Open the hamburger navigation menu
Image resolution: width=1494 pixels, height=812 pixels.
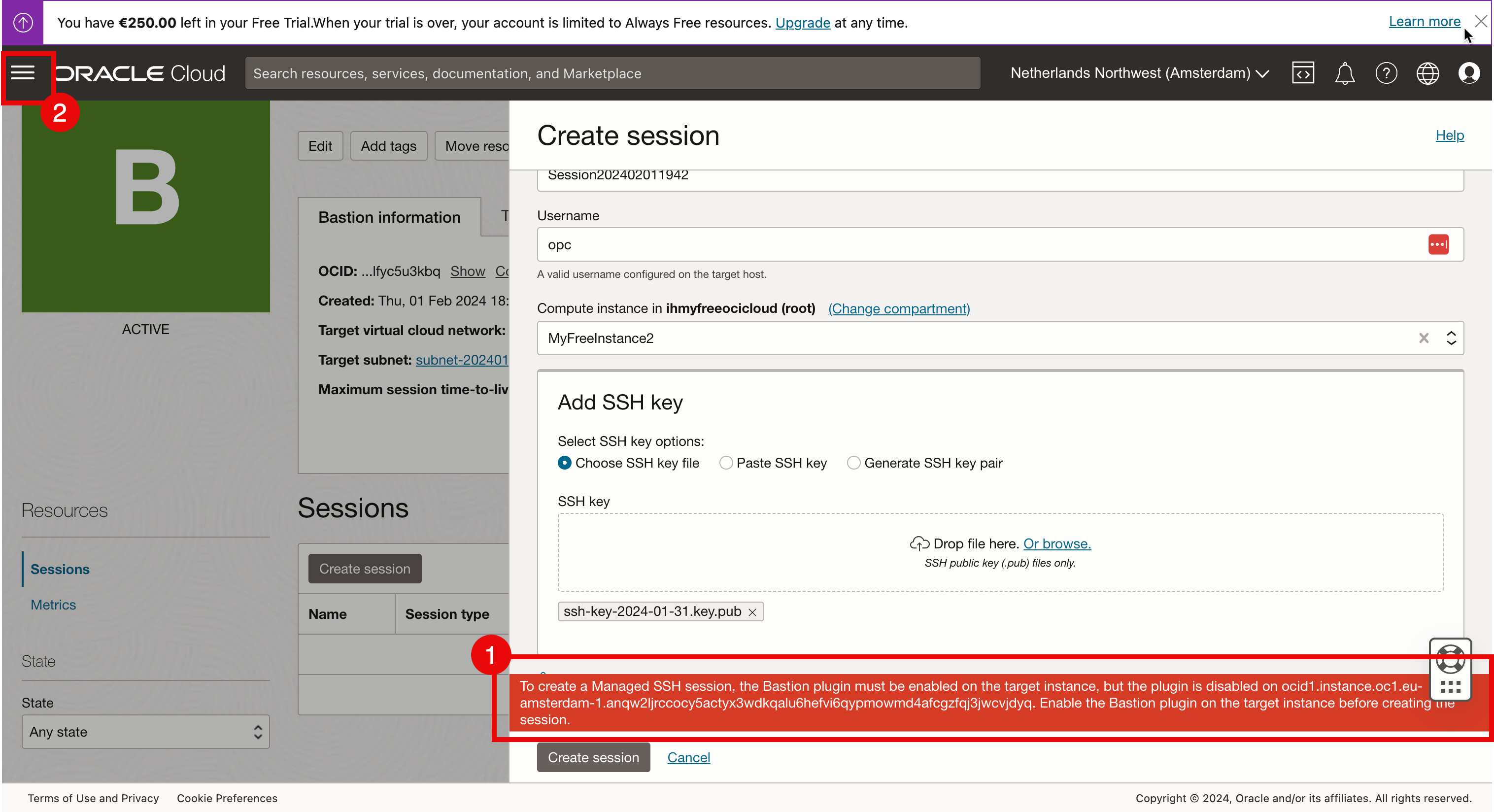[23, 73]
